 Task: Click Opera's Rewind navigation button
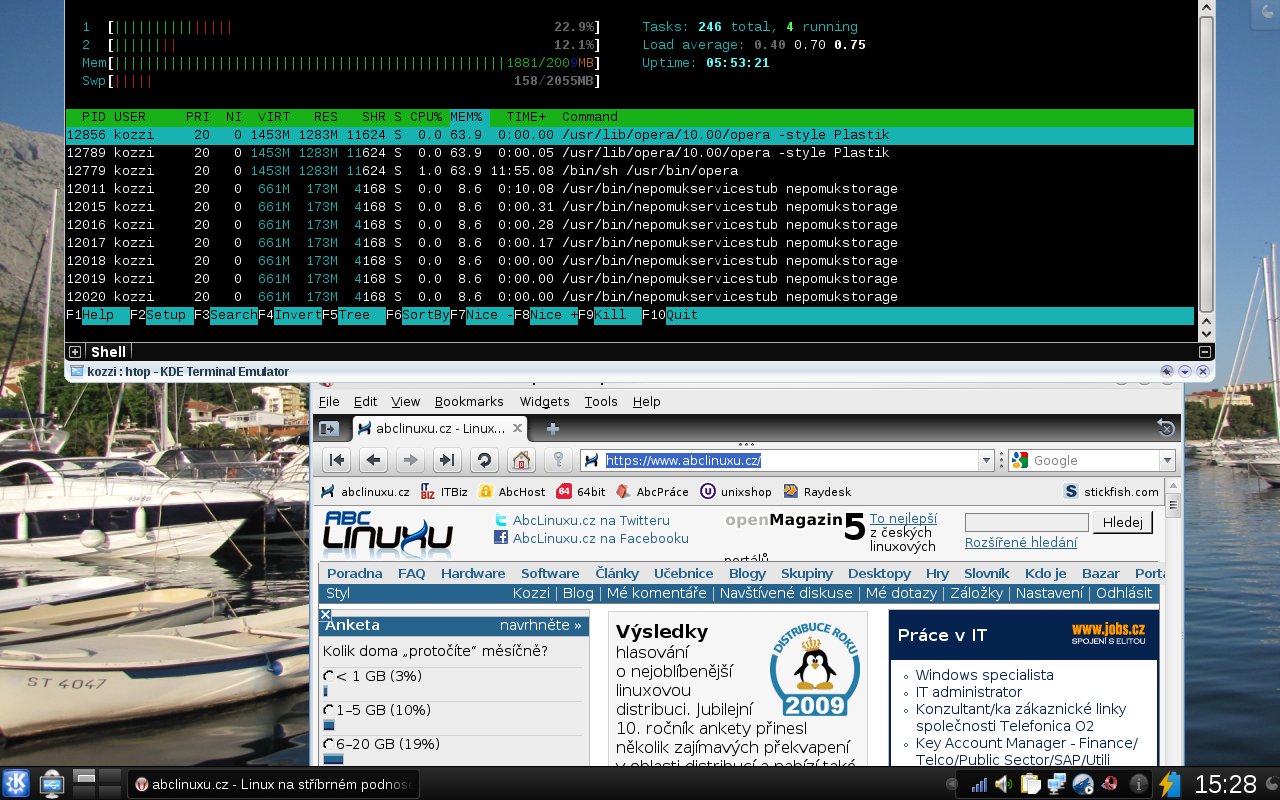[x=337, y=460]
